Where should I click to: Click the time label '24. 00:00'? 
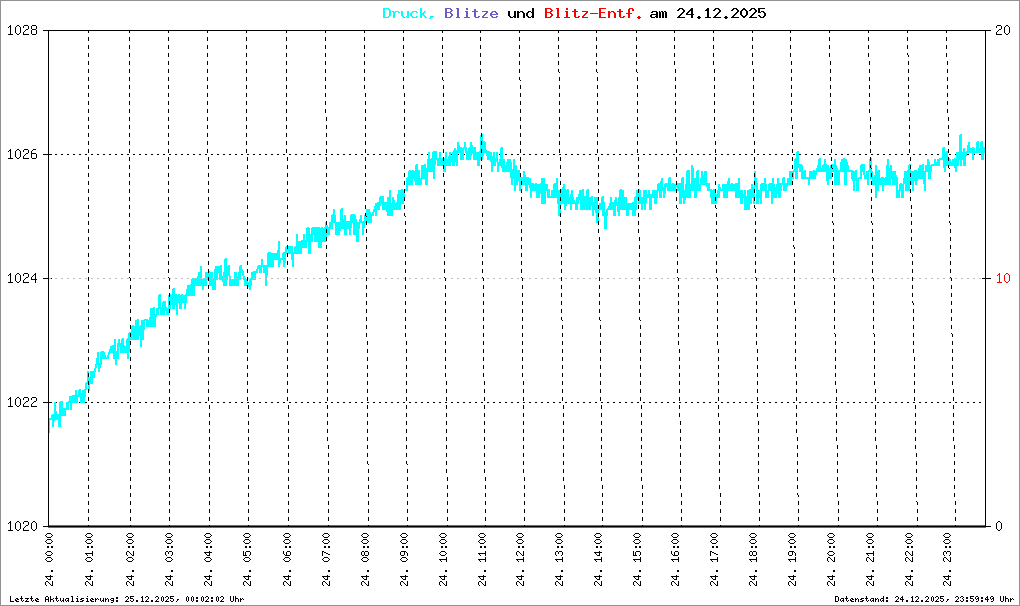(x=49, y=560)
